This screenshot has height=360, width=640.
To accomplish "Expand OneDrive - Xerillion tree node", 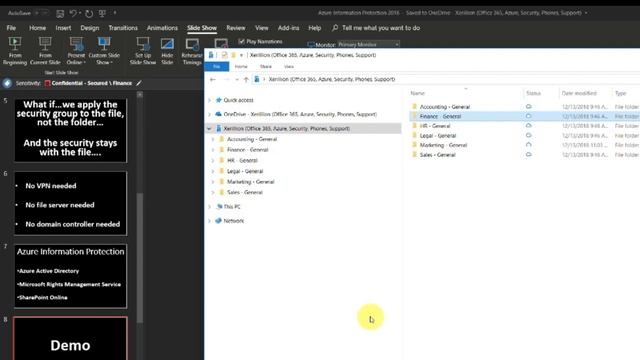I will pyautogui.click(x=209, y=114).
